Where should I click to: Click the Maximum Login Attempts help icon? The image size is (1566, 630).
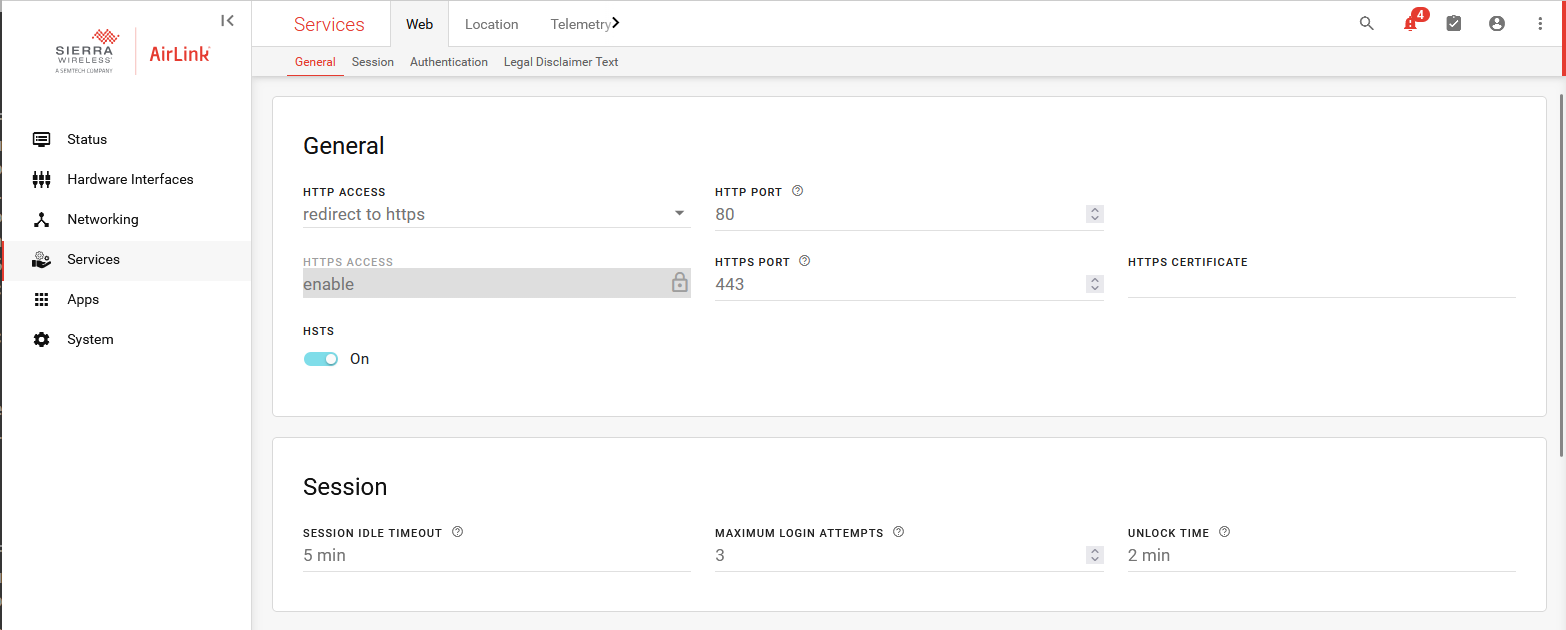tap(898, 532)
